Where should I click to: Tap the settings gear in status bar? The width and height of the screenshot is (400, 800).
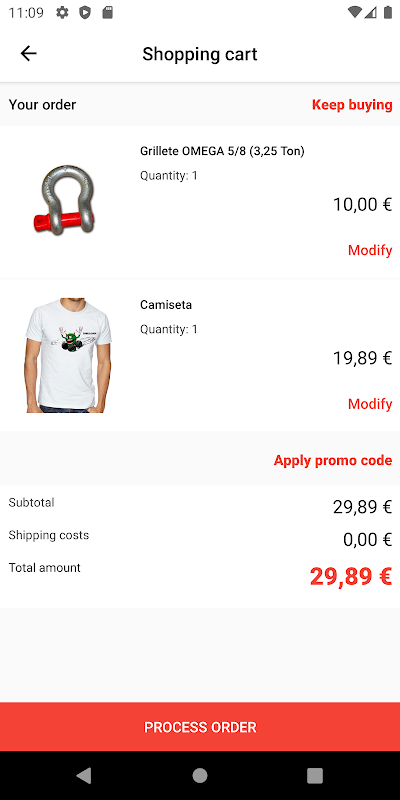[x=62, y=13]
